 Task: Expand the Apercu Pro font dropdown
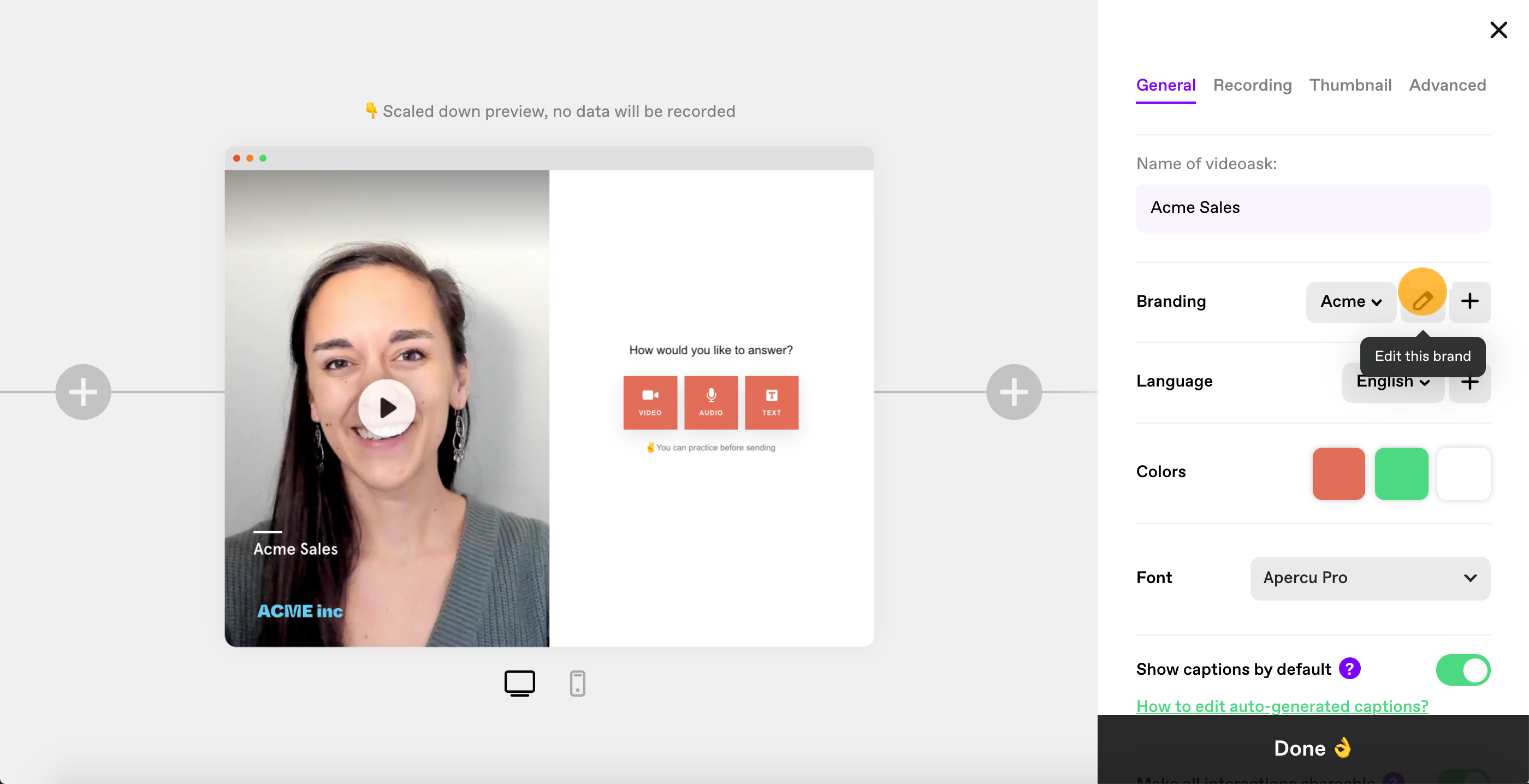[1370, 578]
